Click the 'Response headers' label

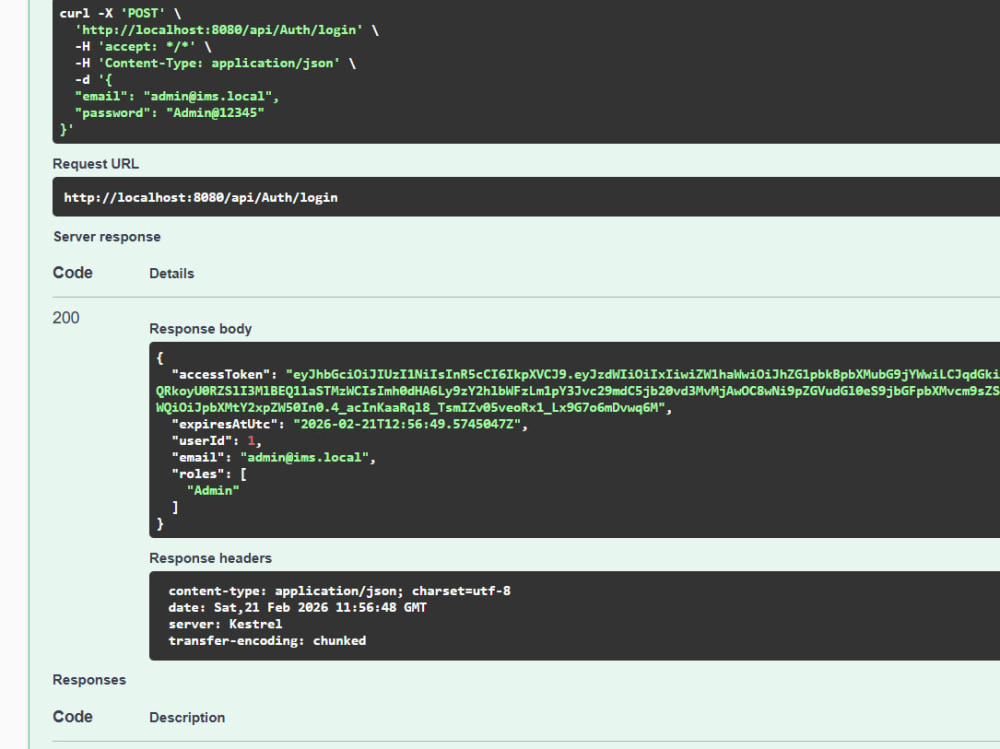[210, 558]
